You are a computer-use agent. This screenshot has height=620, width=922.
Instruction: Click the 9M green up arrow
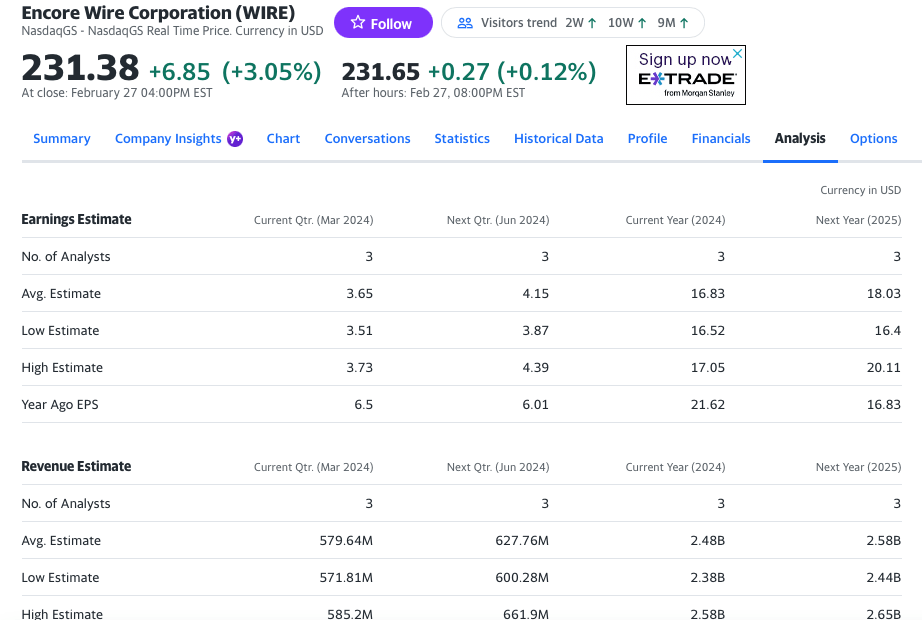pyautogui.click(x=684, y=23)
